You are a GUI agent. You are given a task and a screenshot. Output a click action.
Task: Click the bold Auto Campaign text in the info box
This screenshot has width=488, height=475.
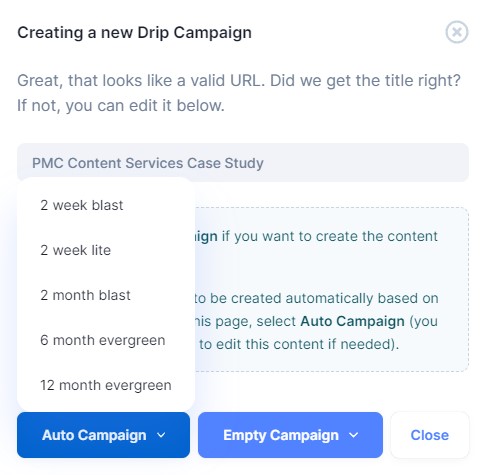(x=352, y=321)
